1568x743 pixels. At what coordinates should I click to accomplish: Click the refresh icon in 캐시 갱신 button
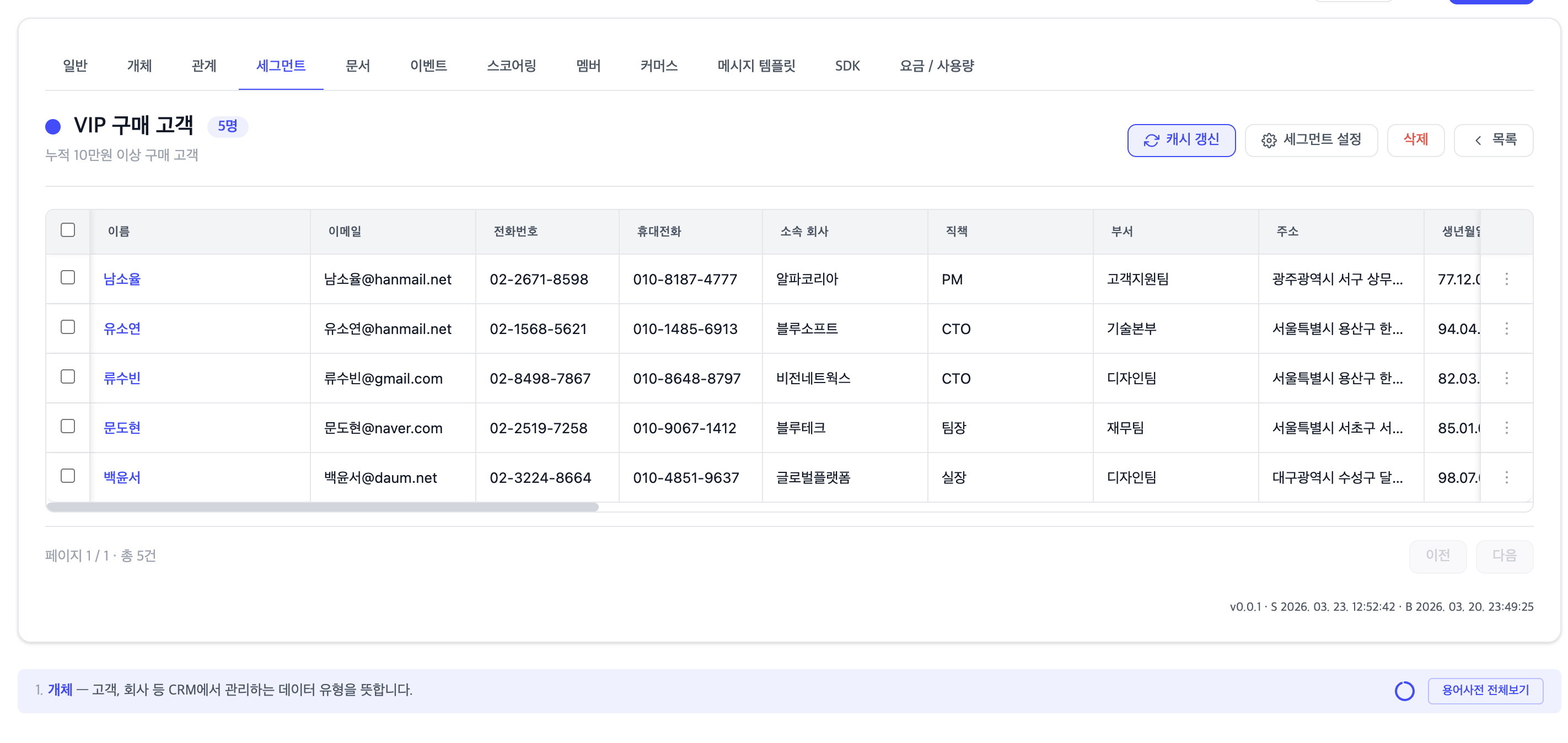point(1151,141)
